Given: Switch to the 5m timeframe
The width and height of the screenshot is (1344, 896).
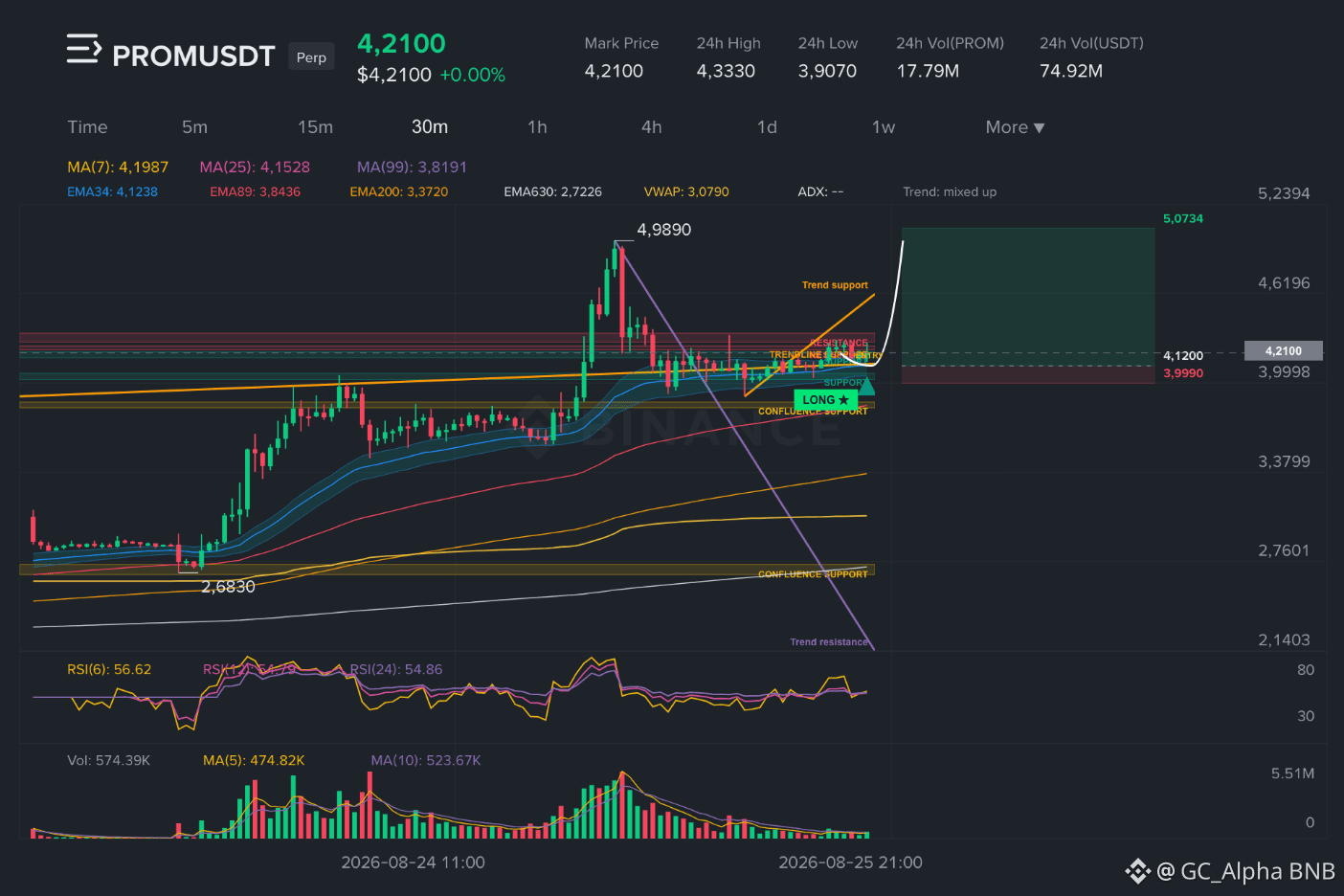Looking at the screenshot, I should coord(194,127).
